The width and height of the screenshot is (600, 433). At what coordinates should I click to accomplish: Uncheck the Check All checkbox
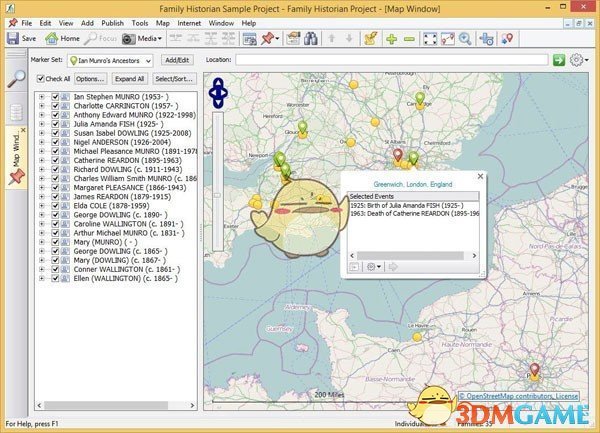[41, 79]
